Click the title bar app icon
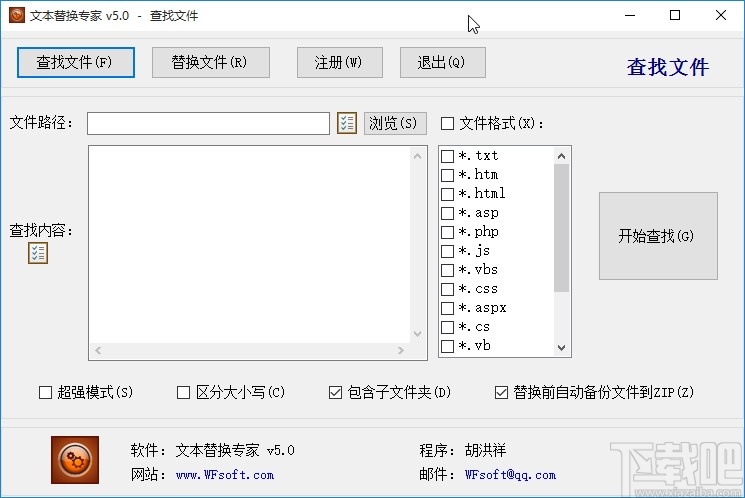 click(17, 15)
